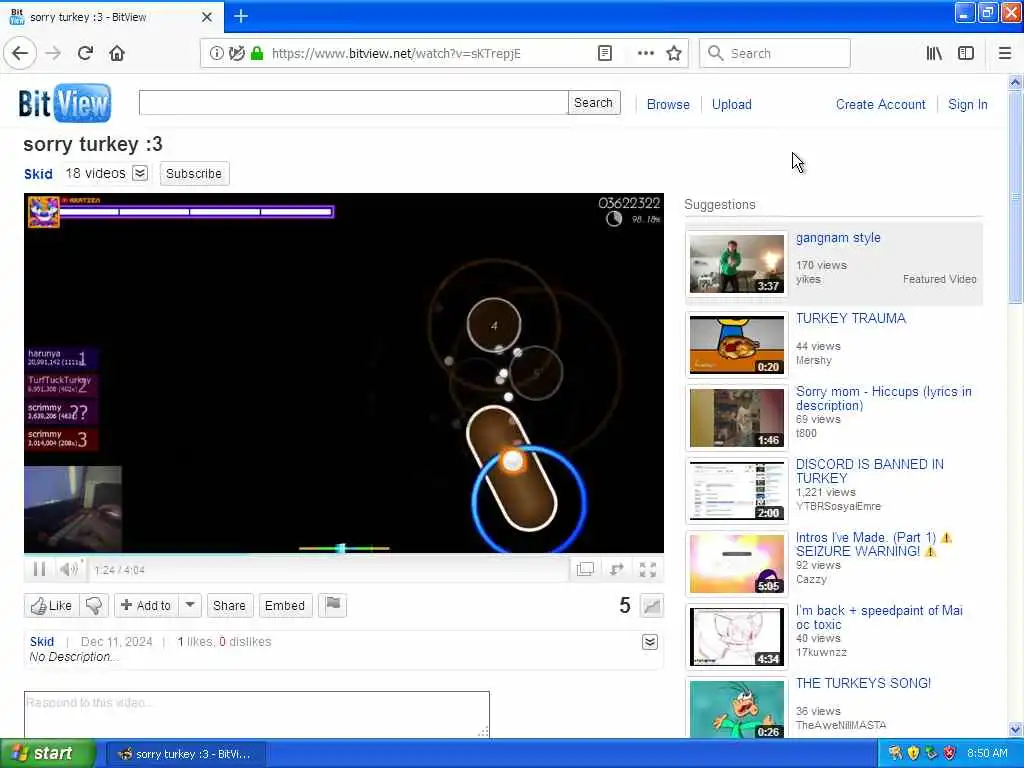Toggle the video loop icon

point(616,569)
